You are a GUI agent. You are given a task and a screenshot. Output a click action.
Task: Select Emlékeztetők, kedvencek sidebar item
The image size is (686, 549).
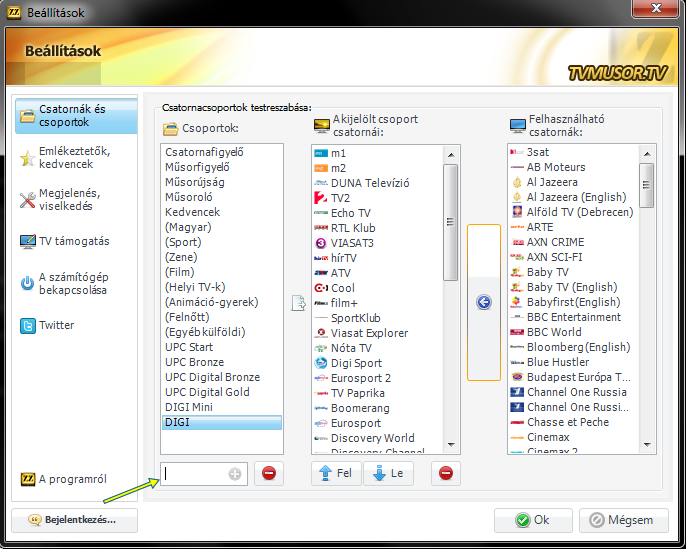tap(74, 157)
